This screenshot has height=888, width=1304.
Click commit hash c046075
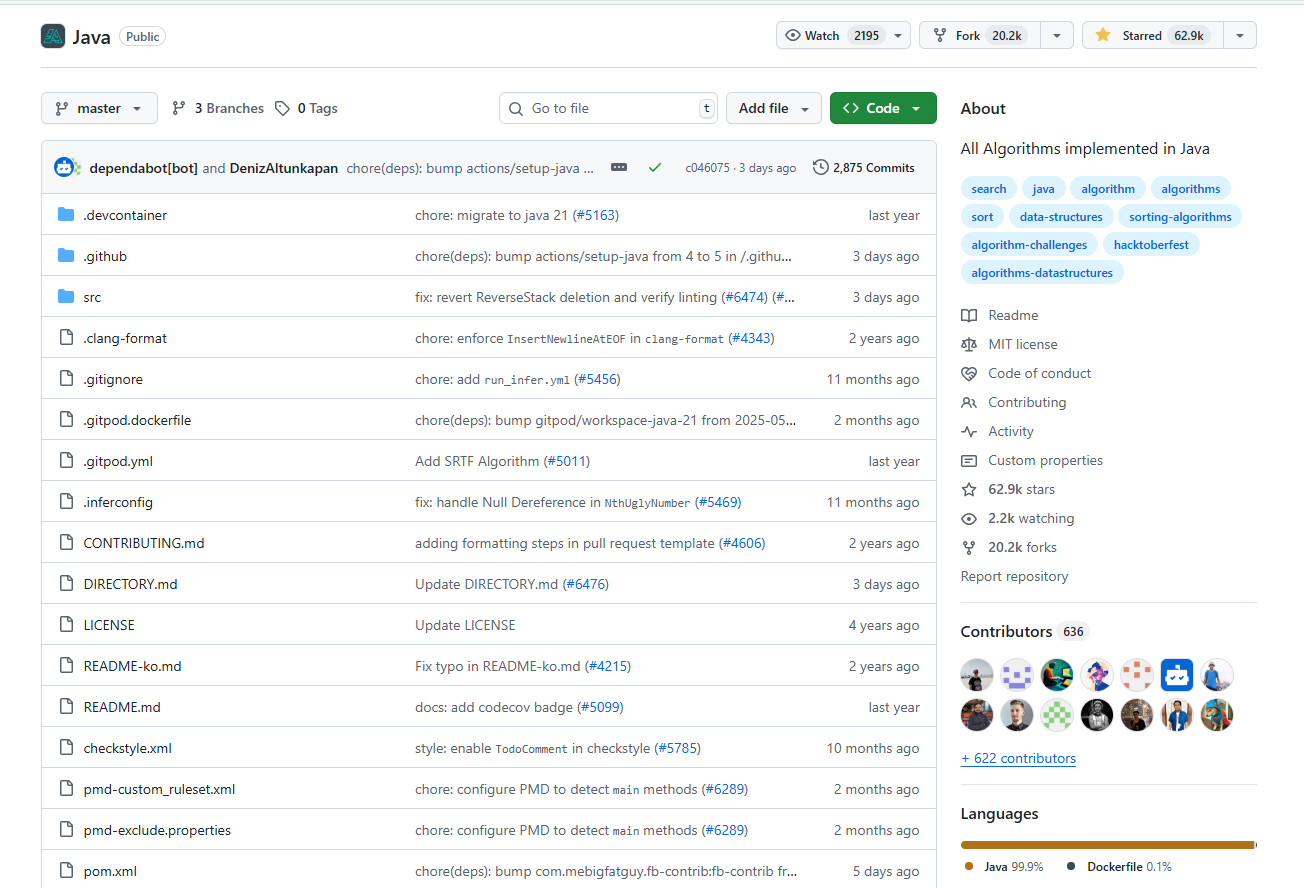click(x=707, y=168)
